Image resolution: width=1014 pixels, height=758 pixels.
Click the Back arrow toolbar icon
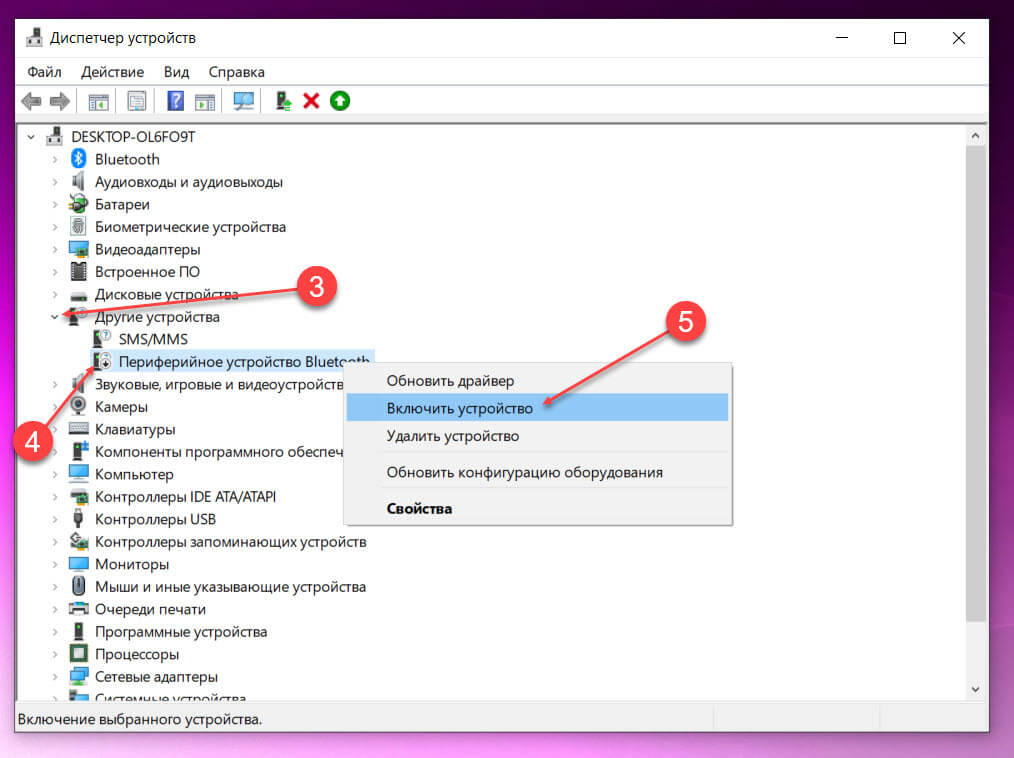[x=31, y=101]
